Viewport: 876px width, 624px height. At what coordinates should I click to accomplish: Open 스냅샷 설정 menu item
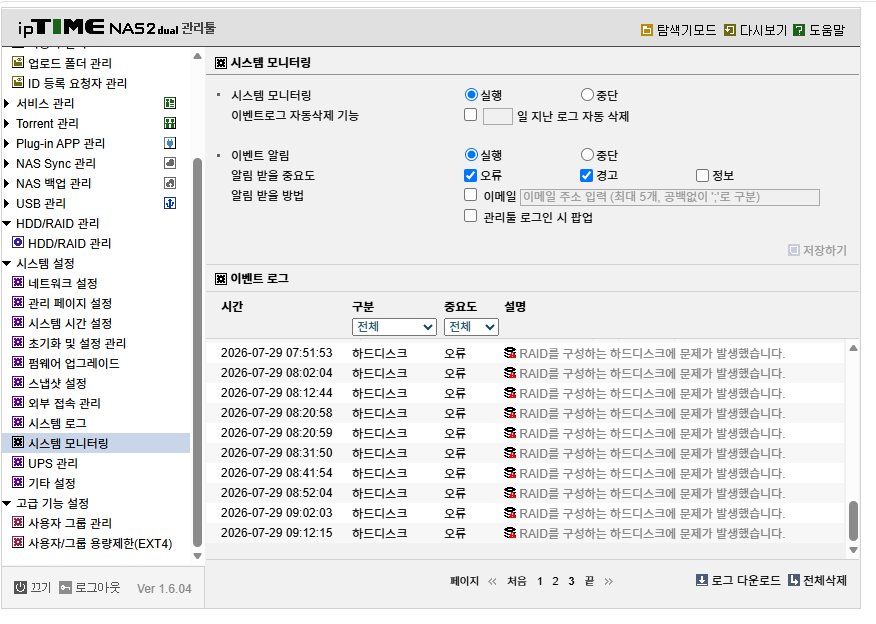coord(57,383)
